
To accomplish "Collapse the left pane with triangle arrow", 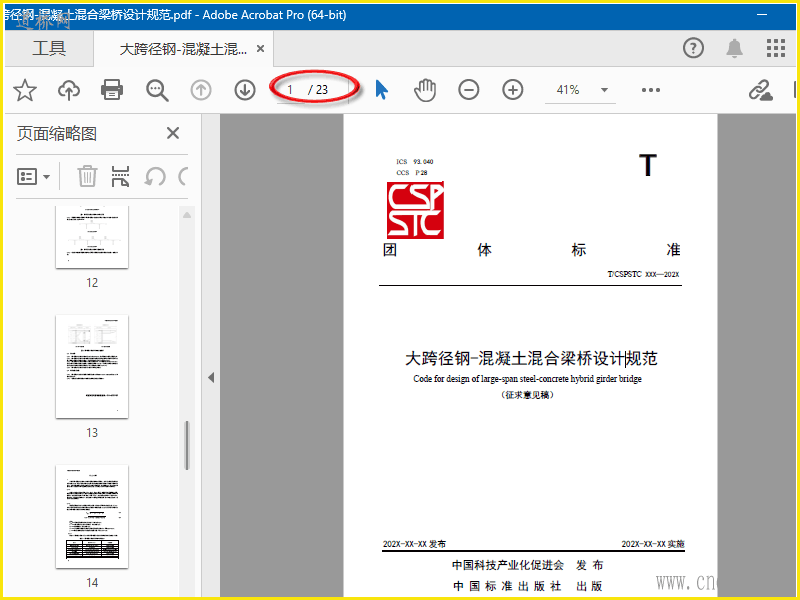I will tap(211, 378).
